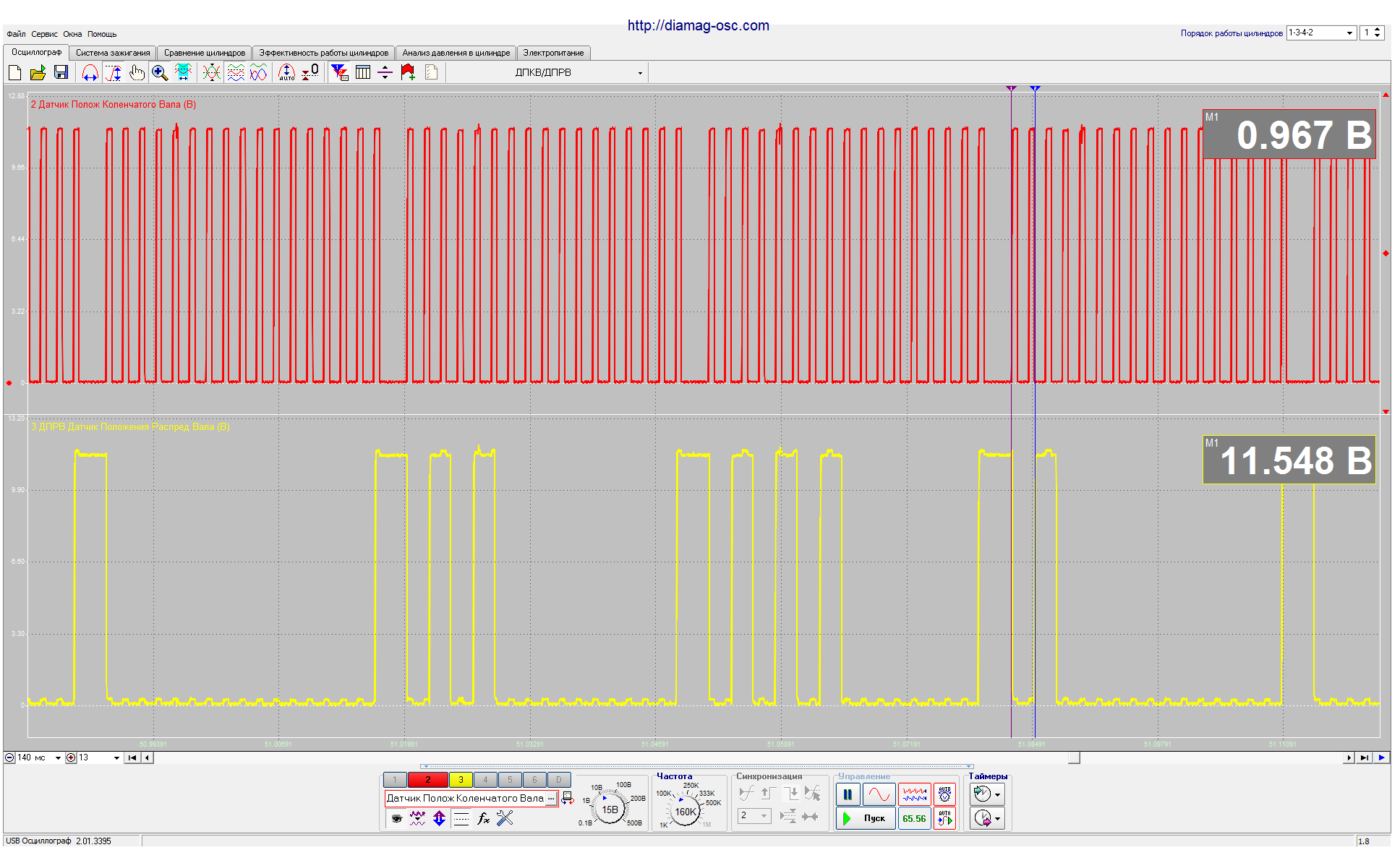
Task: Toggle the D digital channel button
Action: (559, 780)
